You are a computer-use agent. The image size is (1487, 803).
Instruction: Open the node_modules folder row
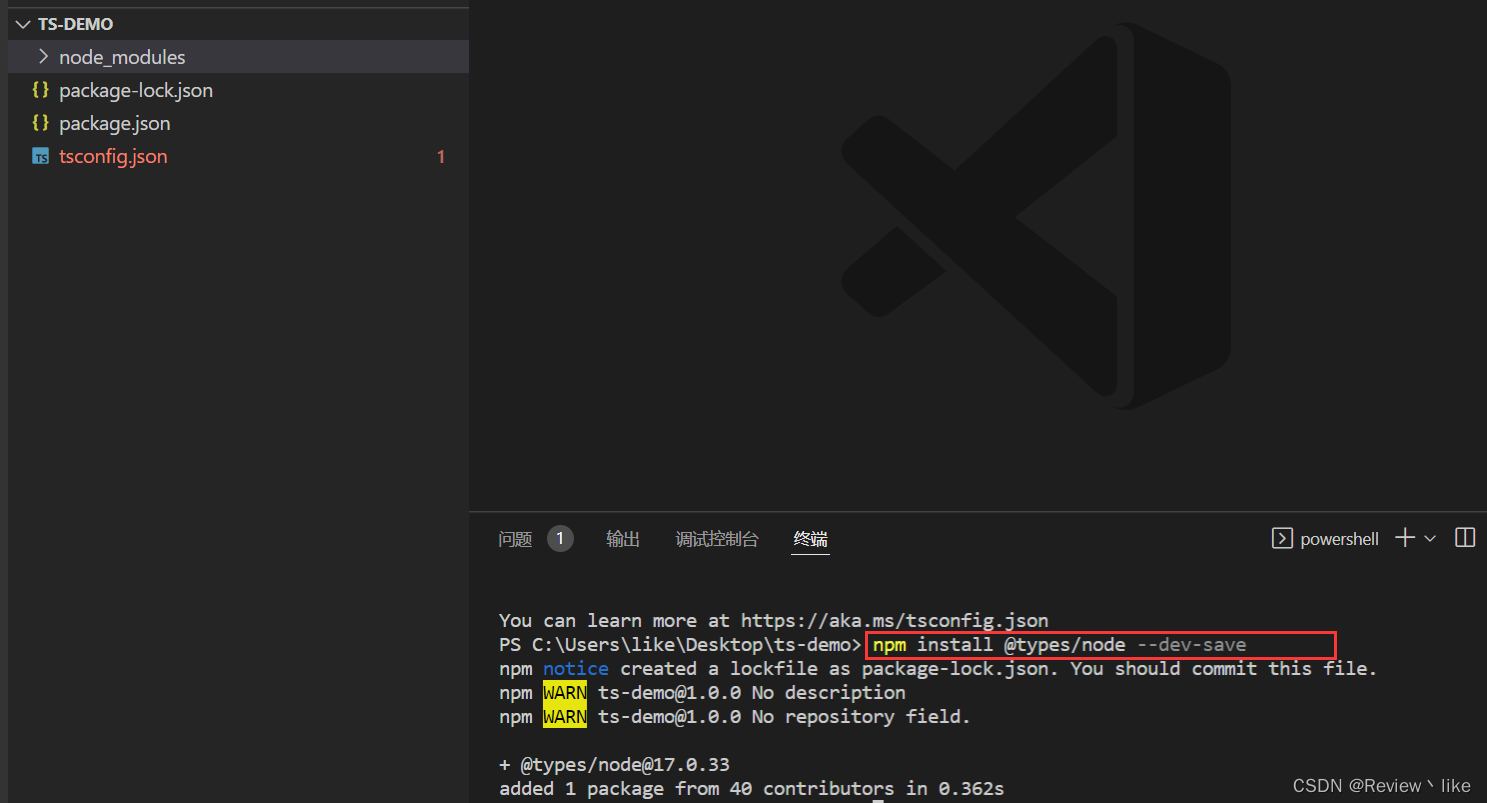[x=238, y=57]
